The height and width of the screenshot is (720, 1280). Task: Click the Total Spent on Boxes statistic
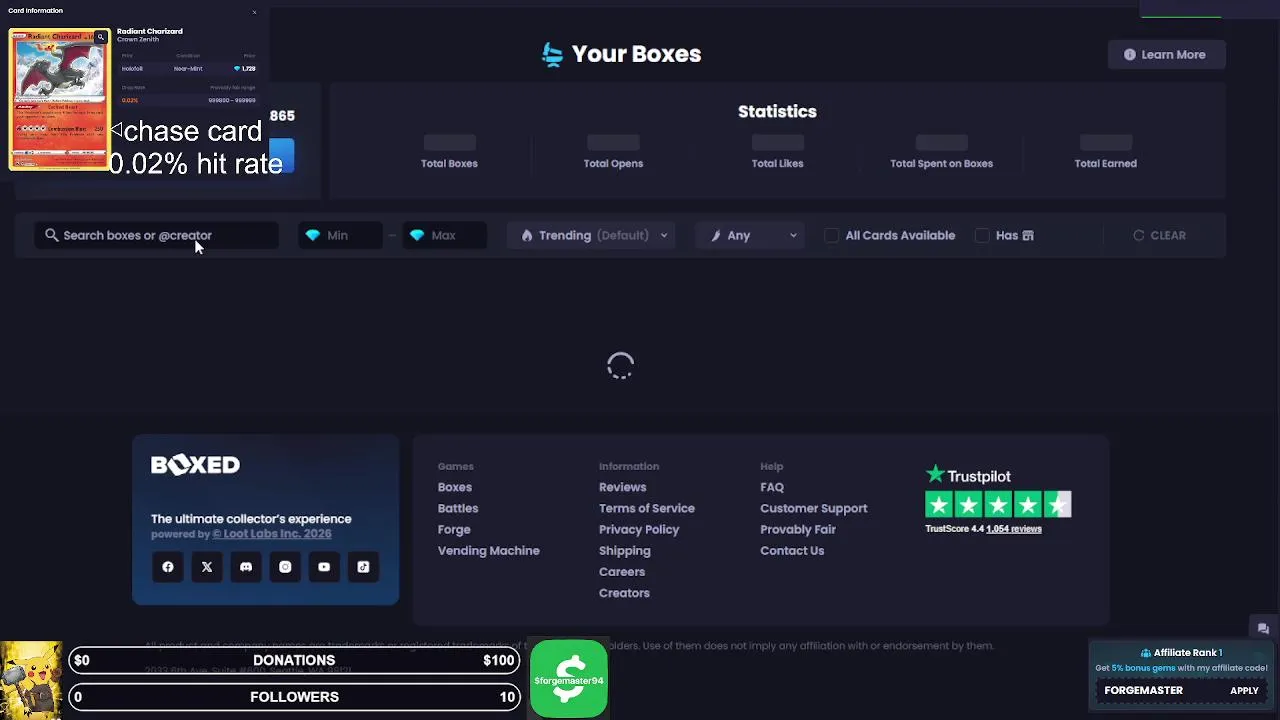(942, 152)
